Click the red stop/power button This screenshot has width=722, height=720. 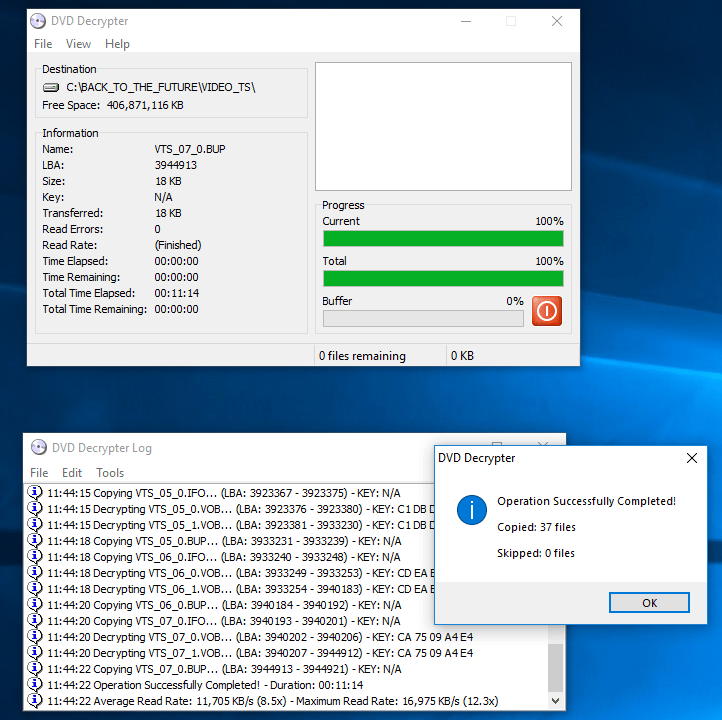coord(547,311)
